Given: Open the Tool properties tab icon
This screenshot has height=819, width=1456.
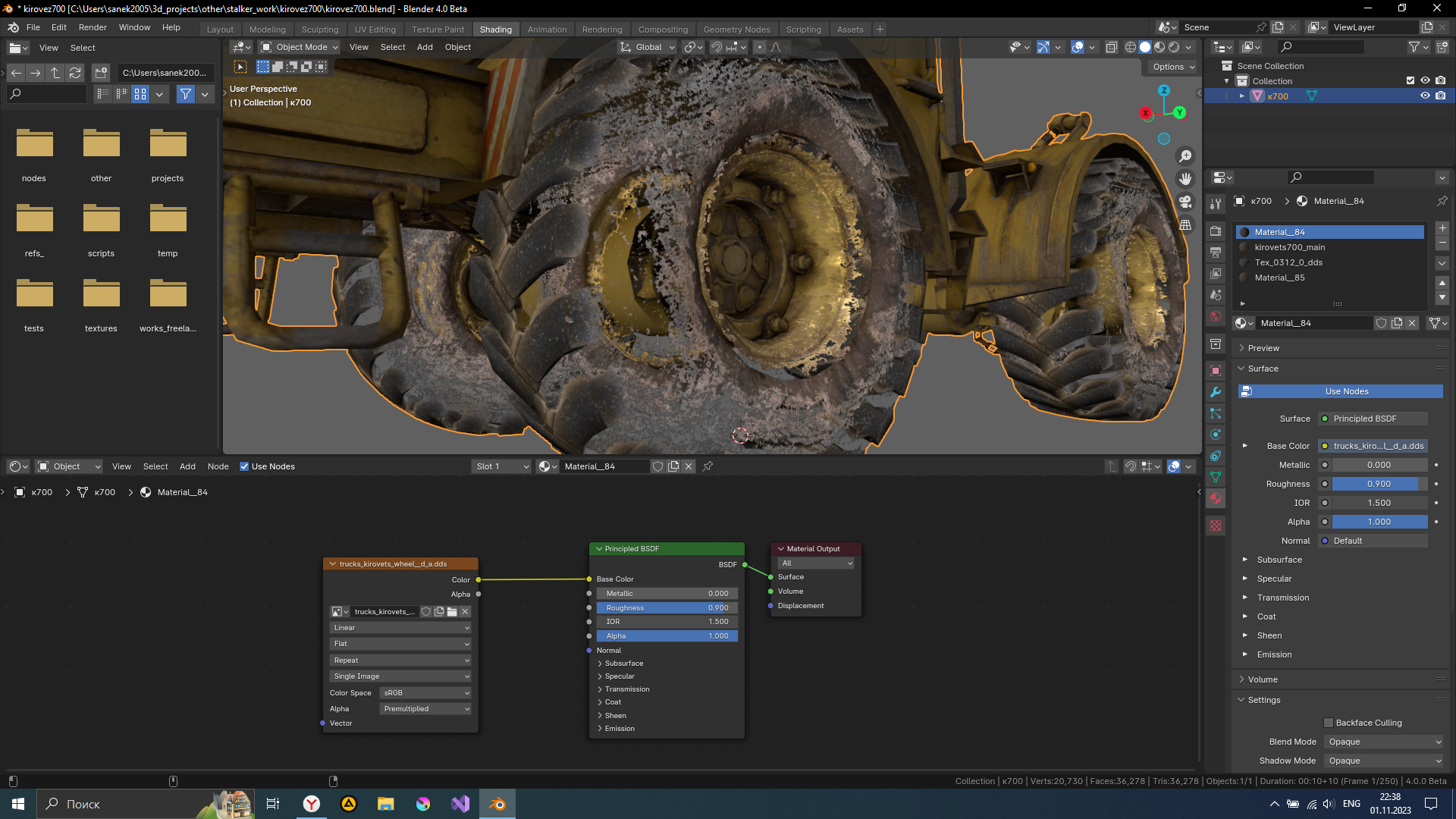Looking at the screenshot, I should click(1216, 204).
